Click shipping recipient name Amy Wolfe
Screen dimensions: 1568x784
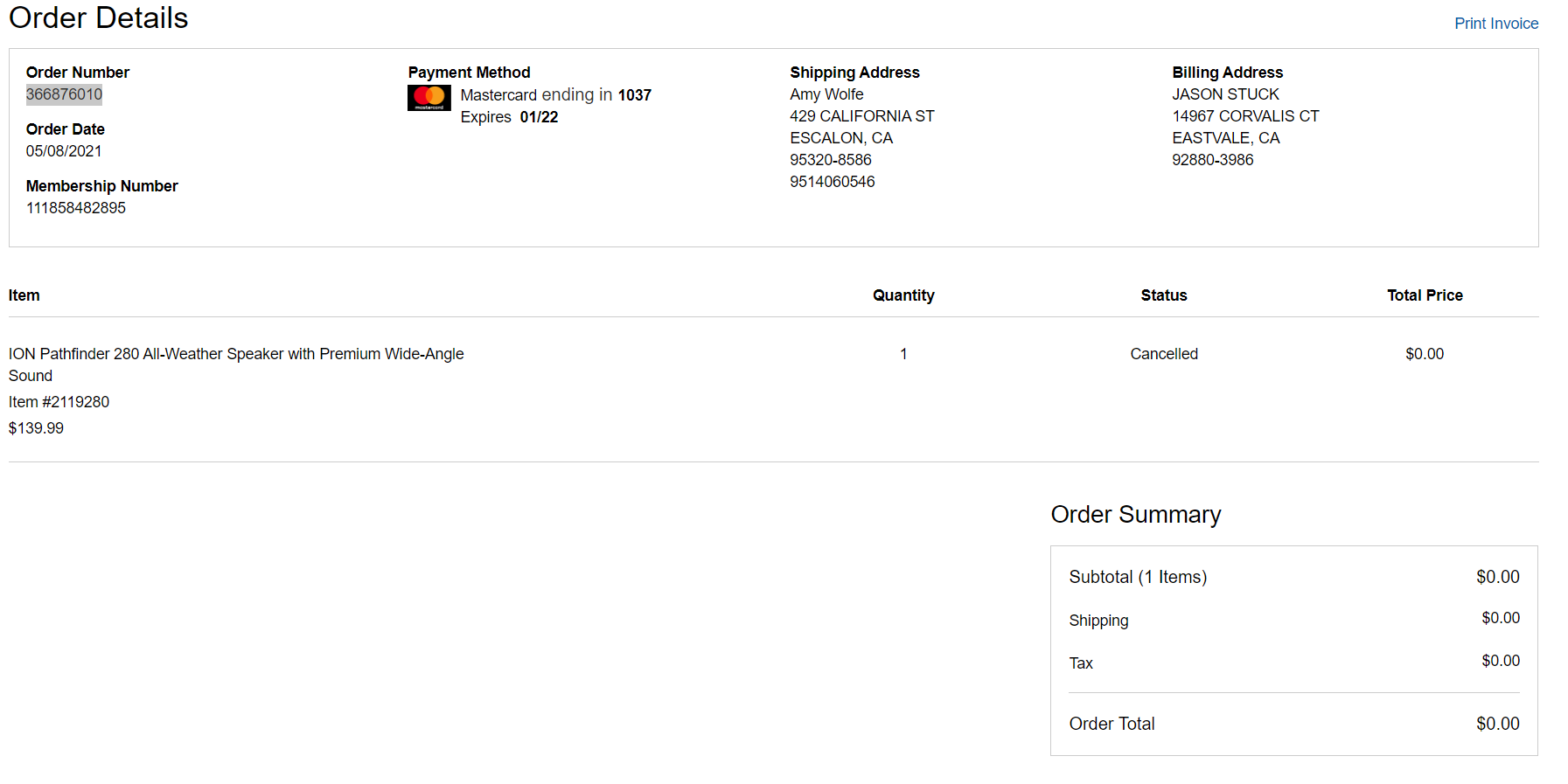[x=826, y=94]
